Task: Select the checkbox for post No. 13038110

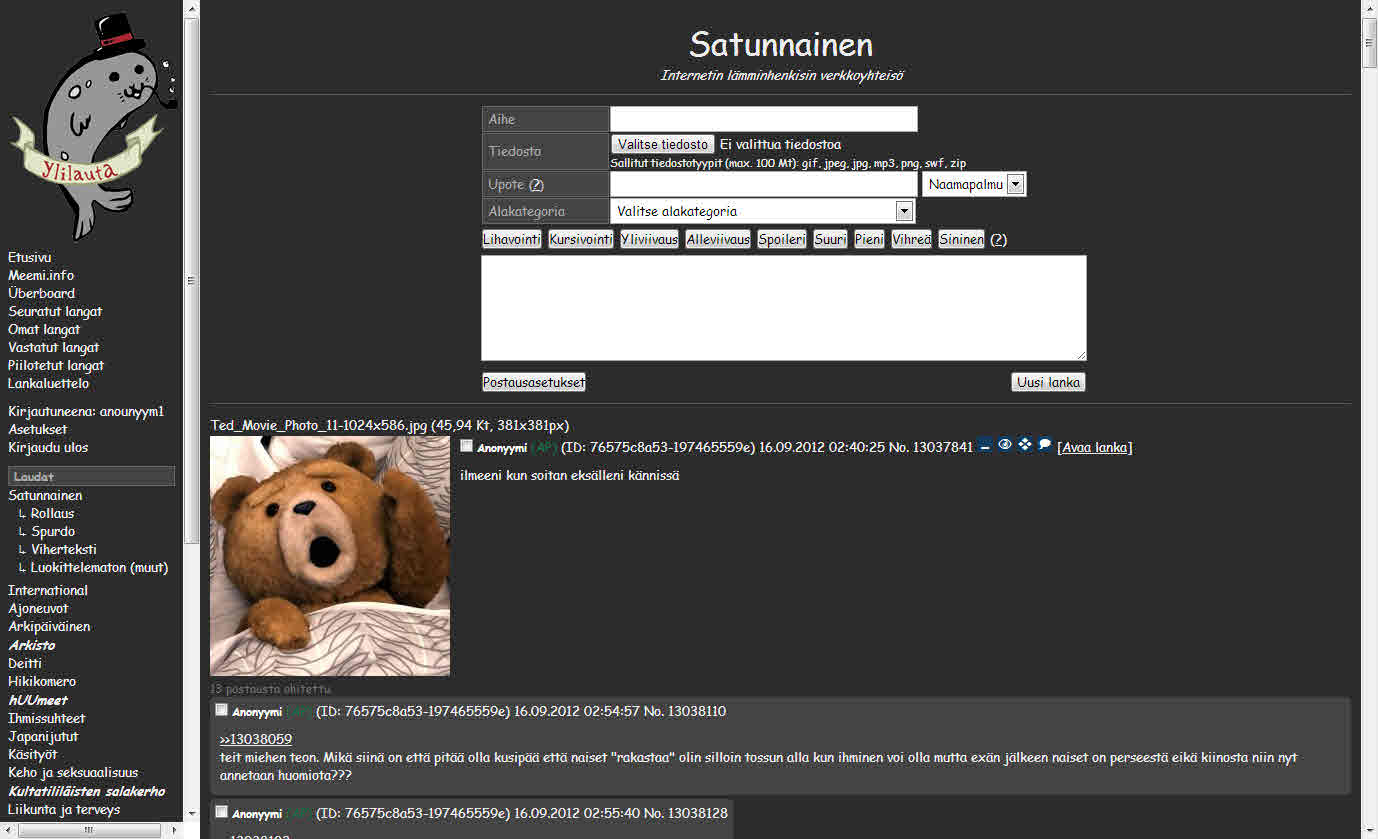Action: point(222,710)
